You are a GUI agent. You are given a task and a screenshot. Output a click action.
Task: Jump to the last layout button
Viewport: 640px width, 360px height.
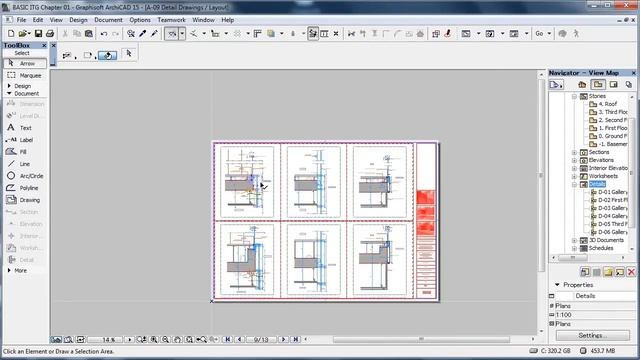pos(296,339)
